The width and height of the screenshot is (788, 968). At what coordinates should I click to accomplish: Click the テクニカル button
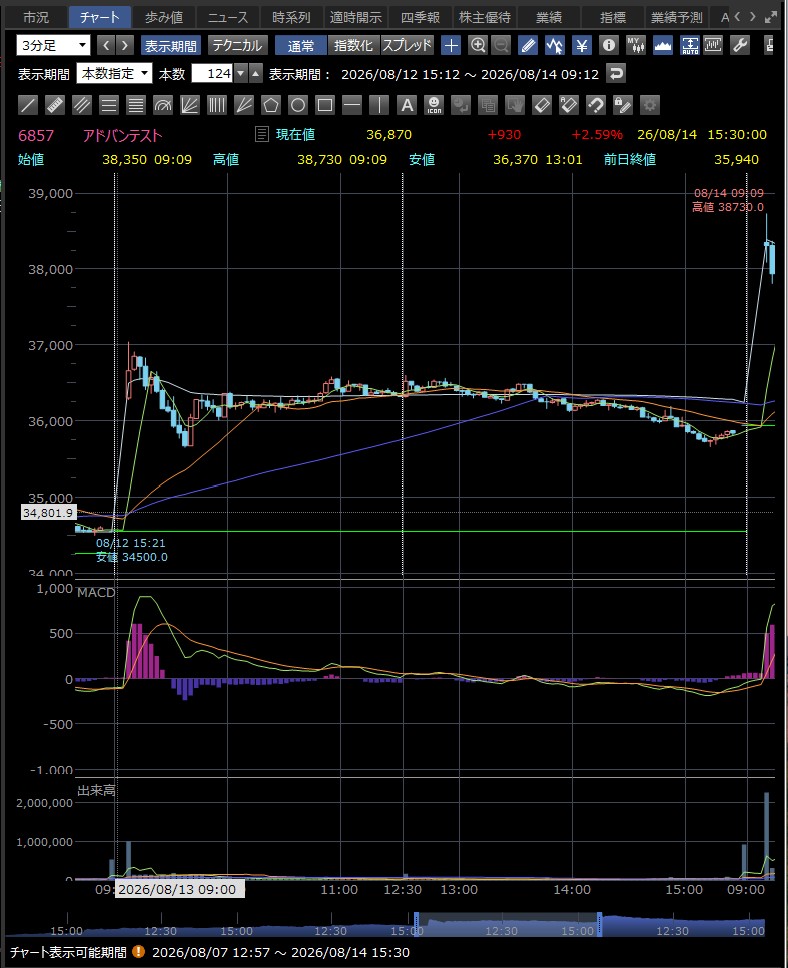coord(237,45)
